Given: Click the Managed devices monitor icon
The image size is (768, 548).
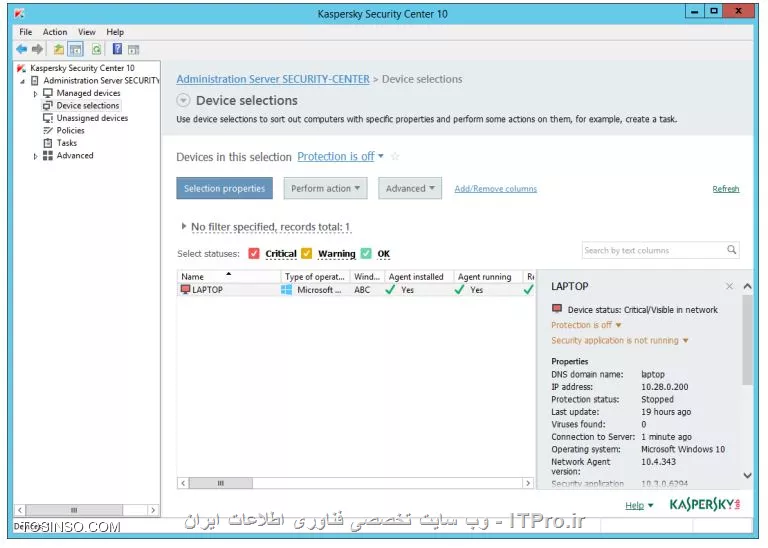Looking at the screenshot, I should tap(48, 93).
